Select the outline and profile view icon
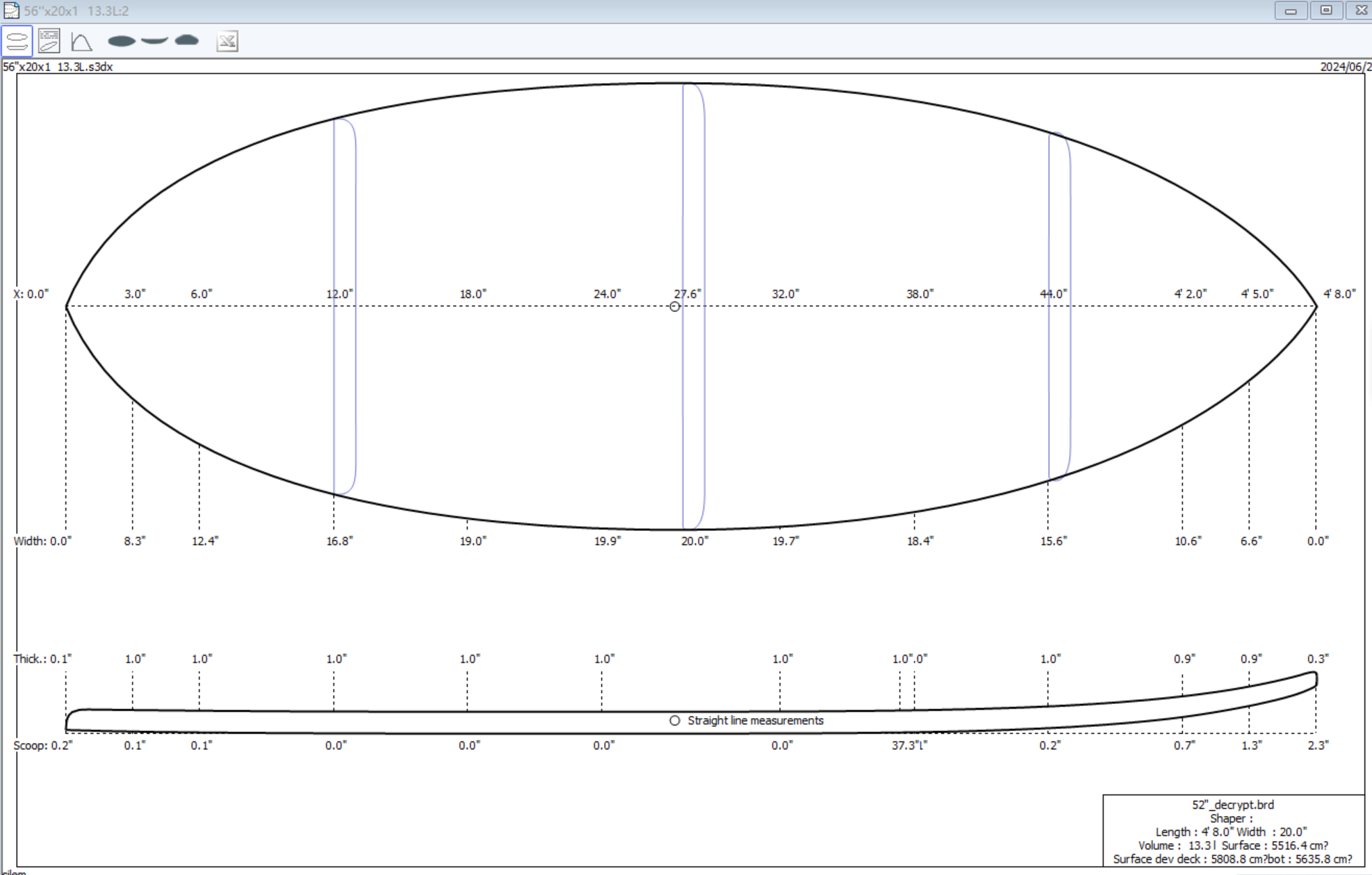The width and height of the screenshot is (1372, 875). click(x=17, y=41)
